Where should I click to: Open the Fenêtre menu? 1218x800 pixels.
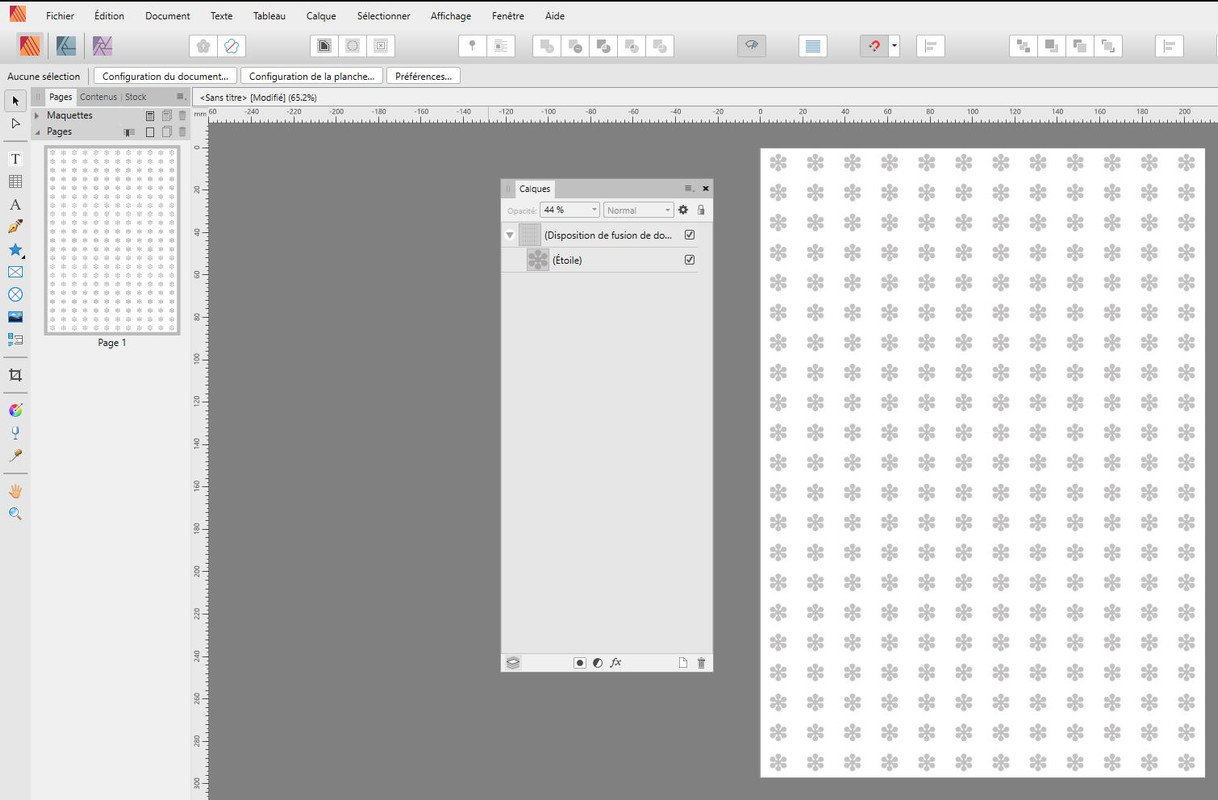[x=508, y=16]
